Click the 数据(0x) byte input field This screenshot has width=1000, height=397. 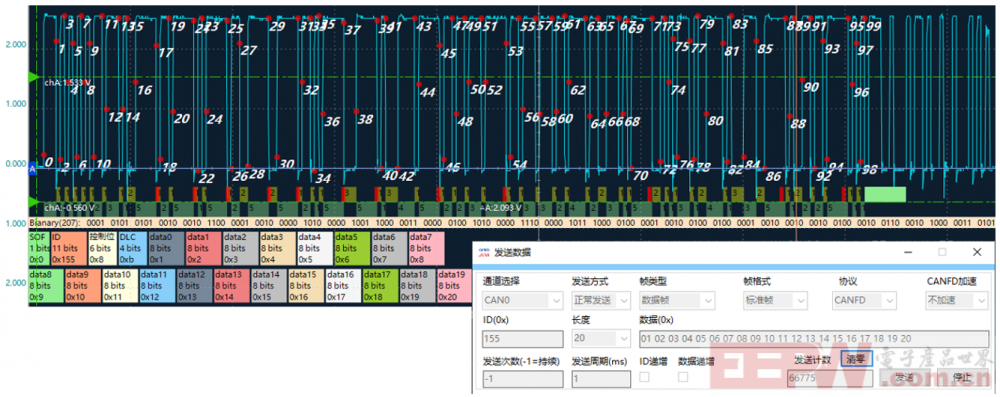814,339
